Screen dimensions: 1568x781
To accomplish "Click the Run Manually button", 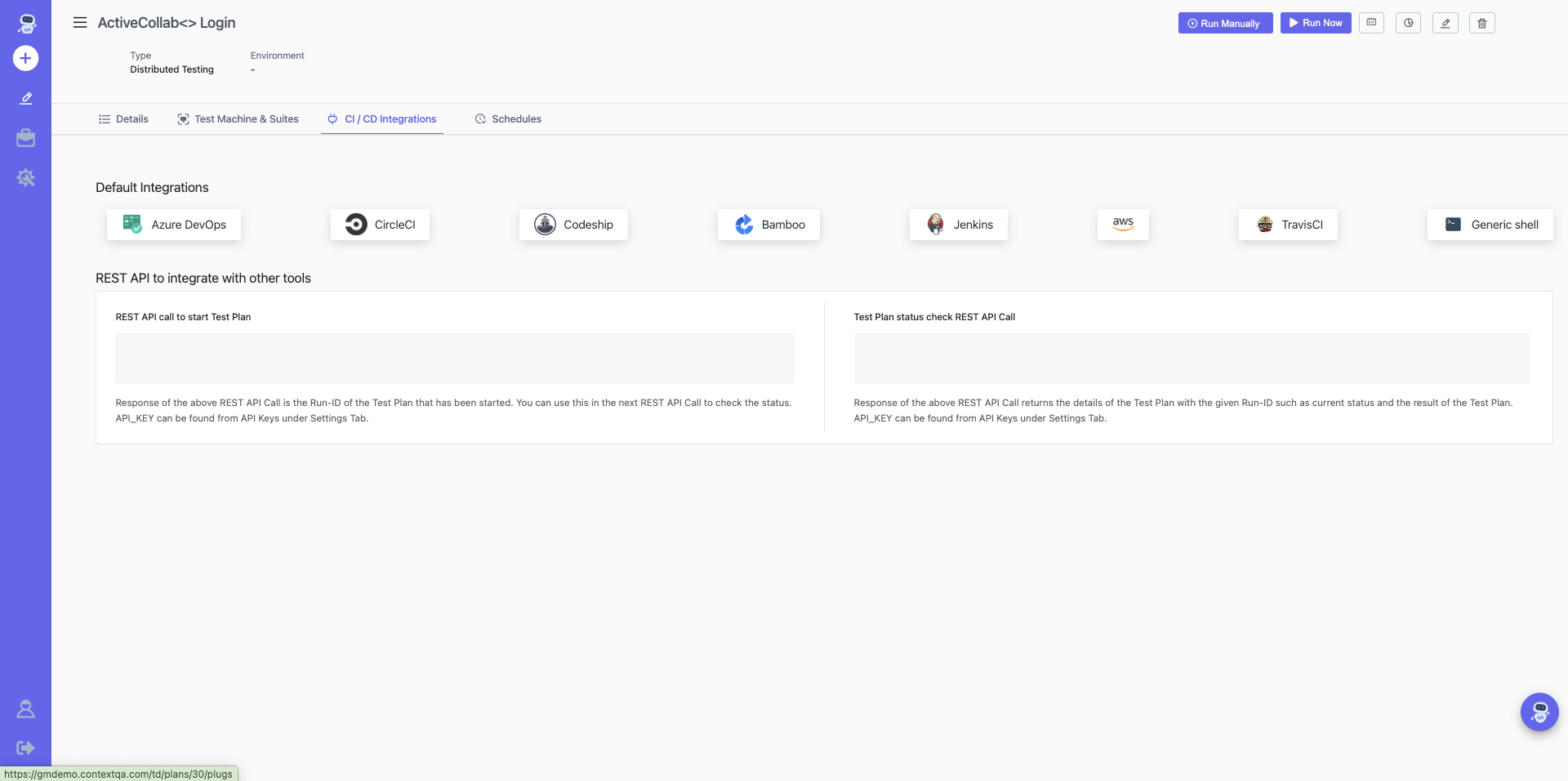I will tap(1224, 23).
